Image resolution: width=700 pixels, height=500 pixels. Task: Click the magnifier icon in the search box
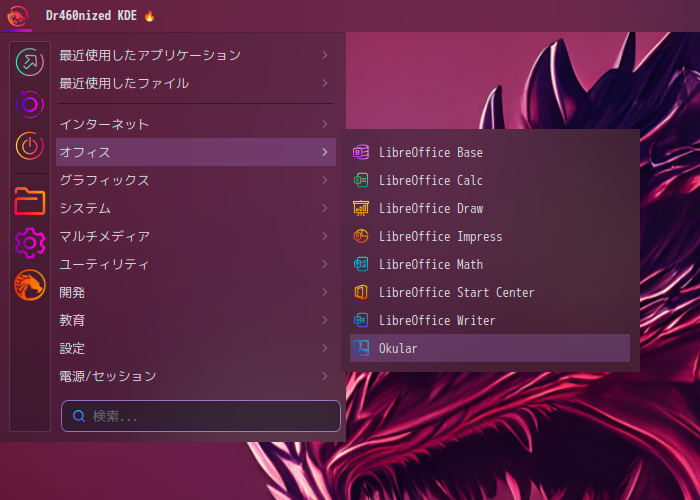tap(79, 416)
